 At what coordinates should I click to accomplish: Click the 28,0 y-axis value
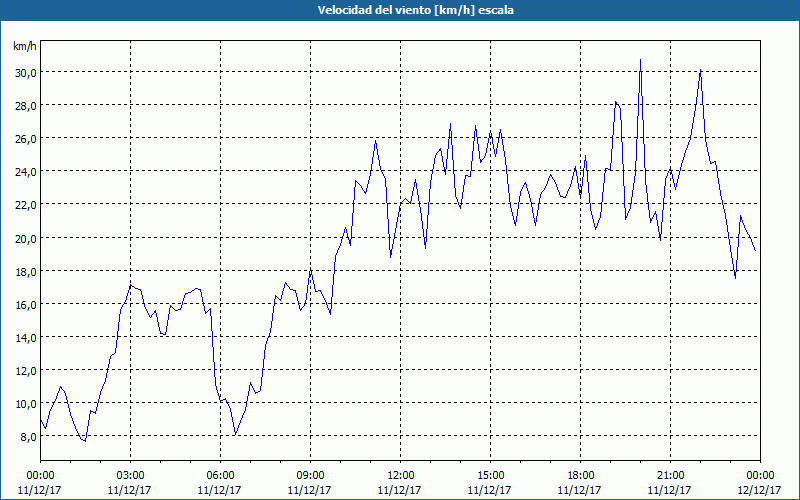coord(26,106)
